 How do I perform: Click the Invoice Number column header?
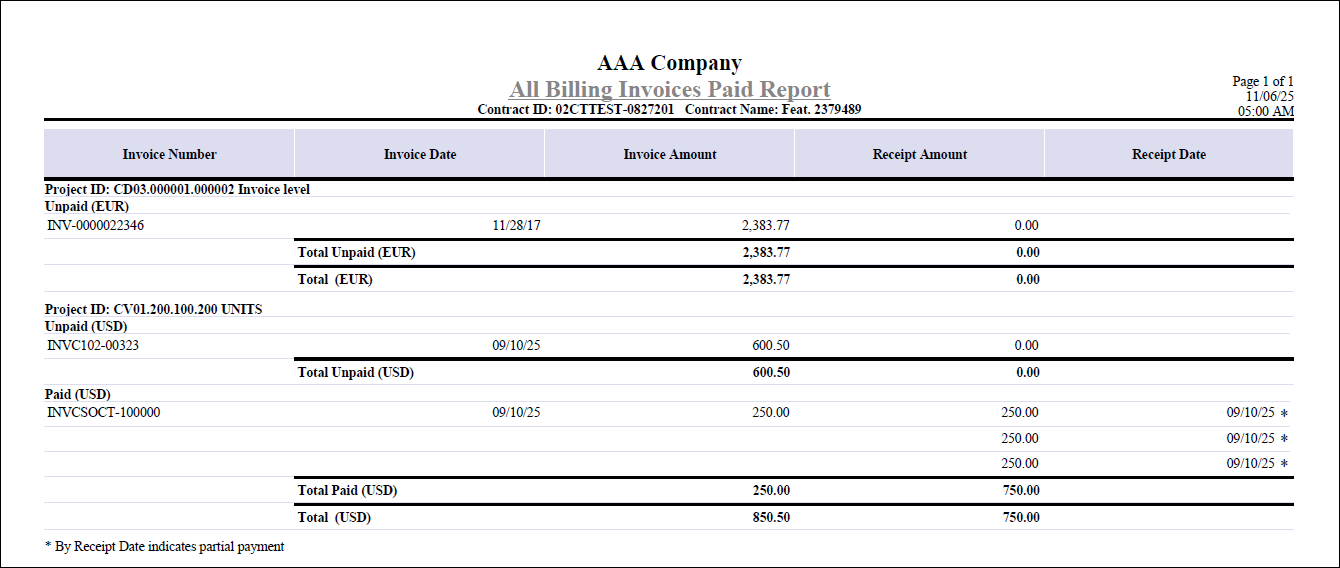pos(169,154)
